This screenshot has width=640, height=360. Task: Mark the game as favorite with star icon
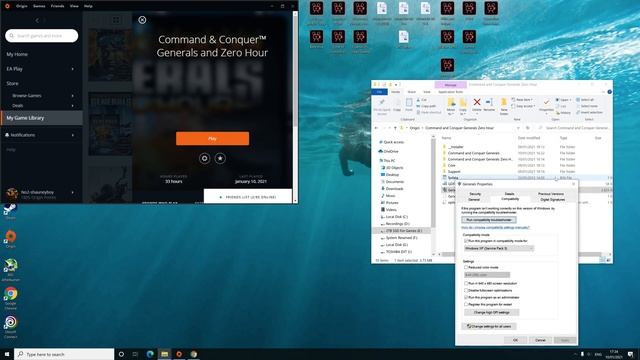pyautogui.click(x=220, y=158)
